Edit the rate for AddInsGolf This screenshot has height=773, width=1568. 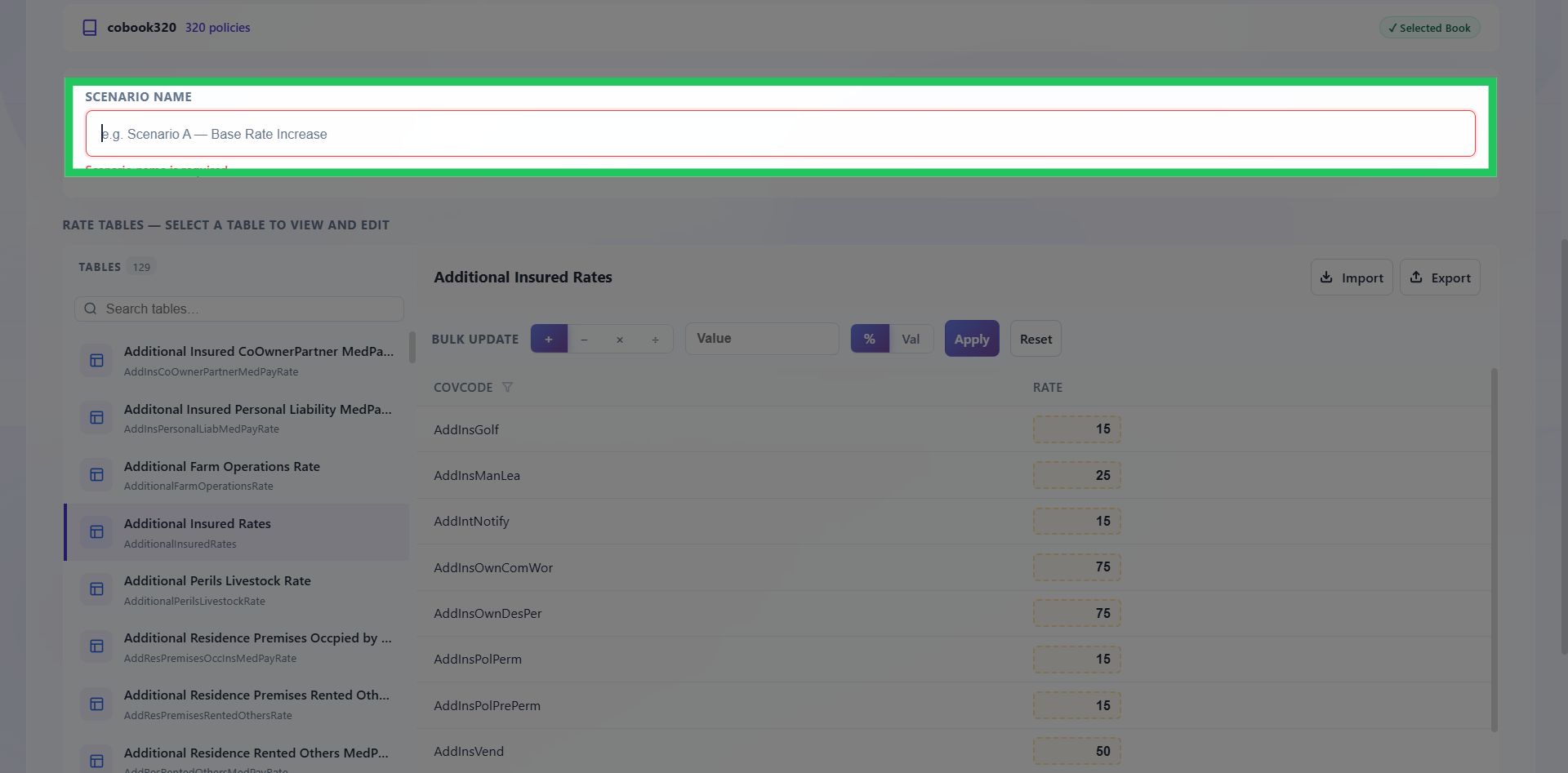(x=1077, y=429)
